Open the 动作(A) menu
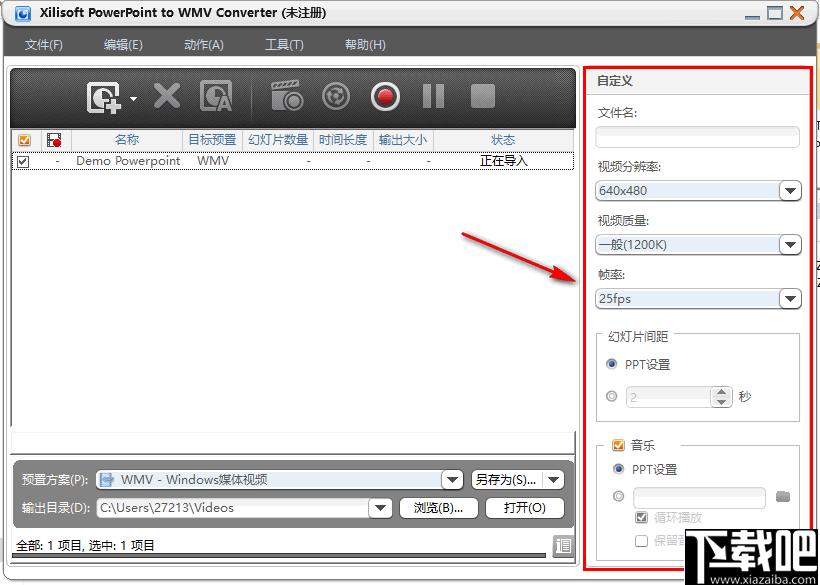 click(x=204, y=45)
